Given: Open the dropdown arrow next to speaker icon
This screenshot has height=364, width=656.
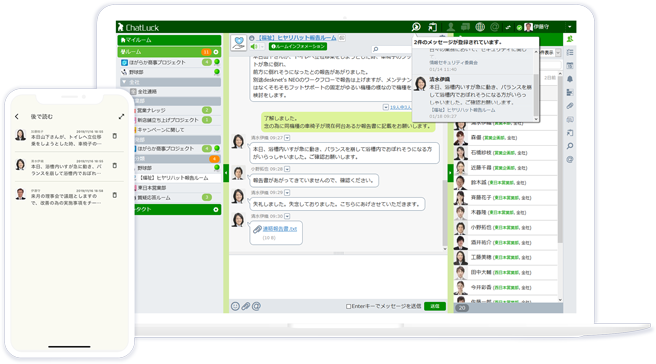Looking at the screenshot, I should tap(262, 46).
